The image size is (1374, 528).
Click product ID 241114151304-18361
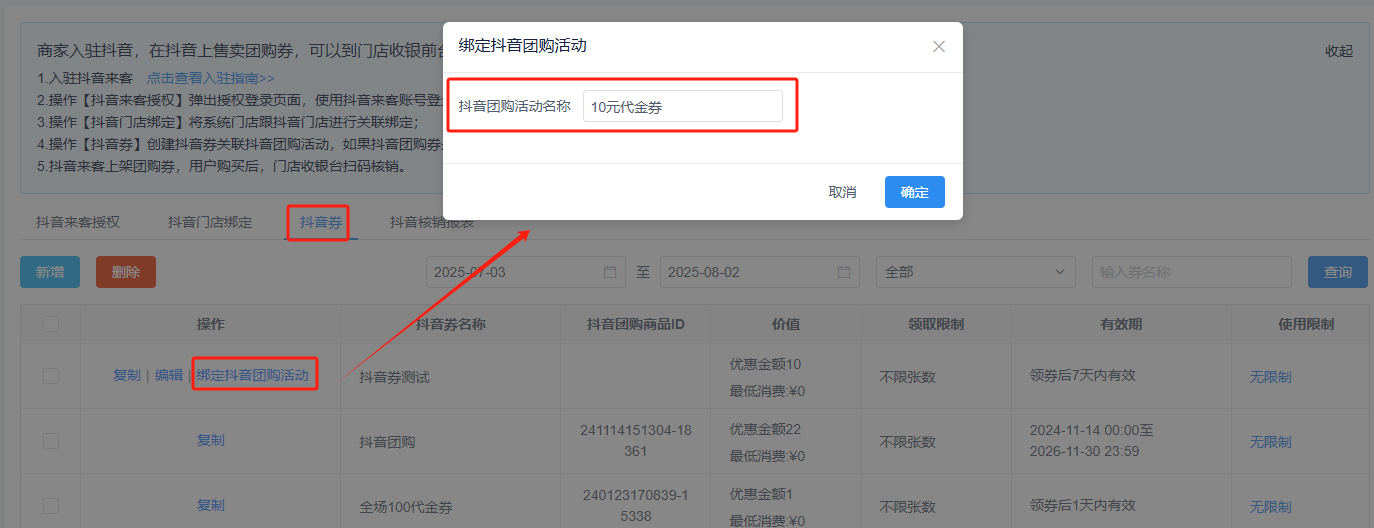coord(636,441)
